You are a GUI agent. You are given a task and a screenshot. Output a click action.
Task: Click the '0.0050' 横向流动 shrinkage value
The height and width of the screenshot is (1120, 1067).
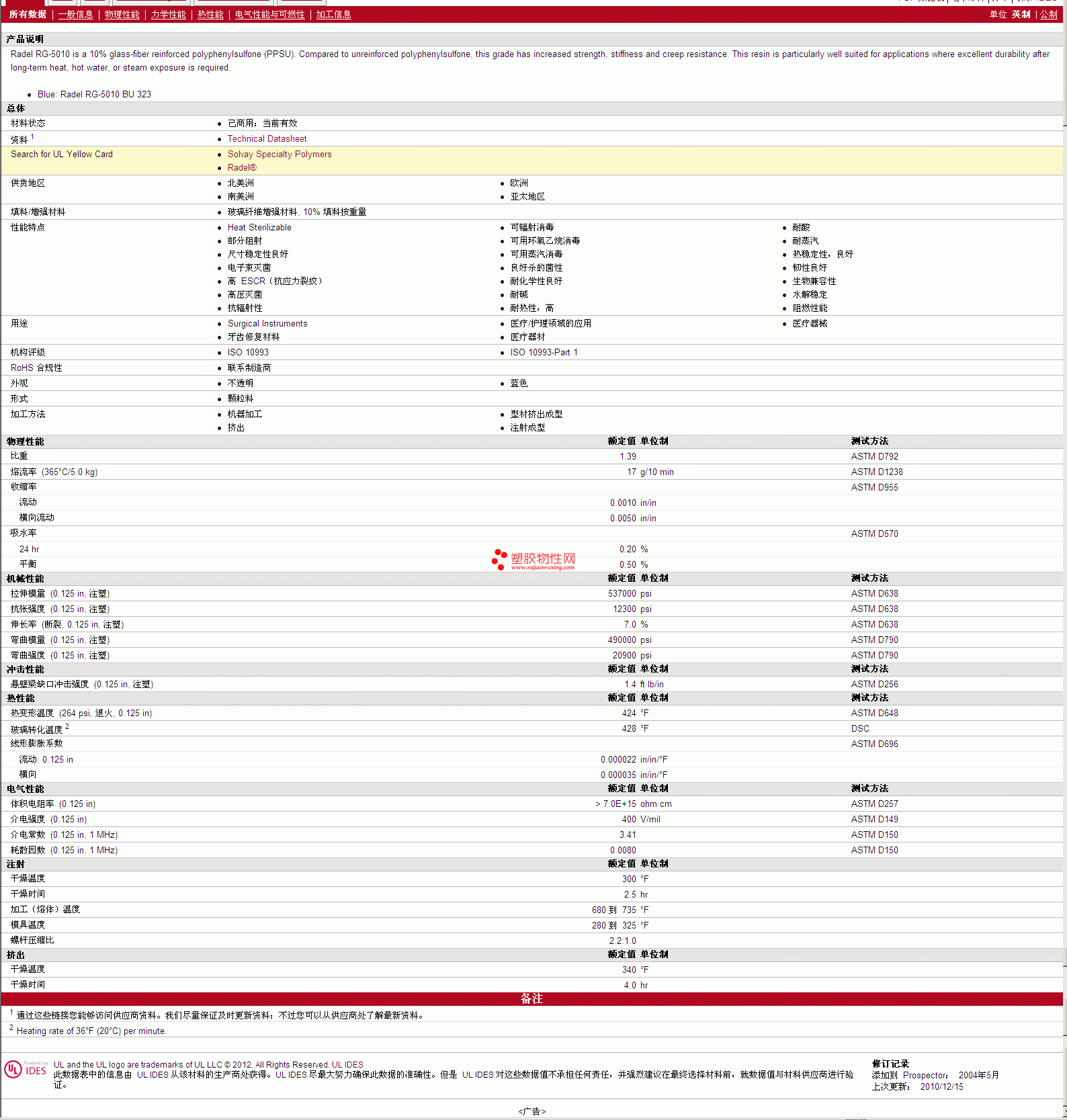(623, 518)
